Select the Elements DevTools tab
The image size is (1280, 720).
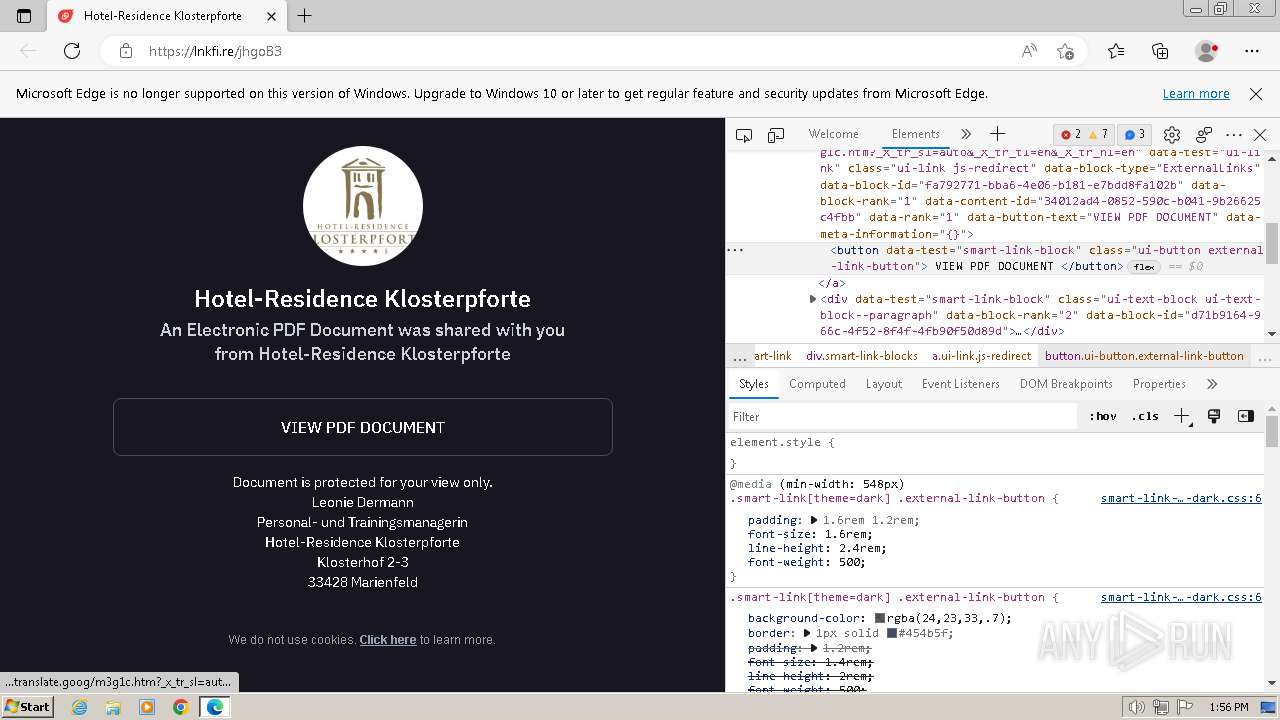pyautogui.click(x=916, y=134)
